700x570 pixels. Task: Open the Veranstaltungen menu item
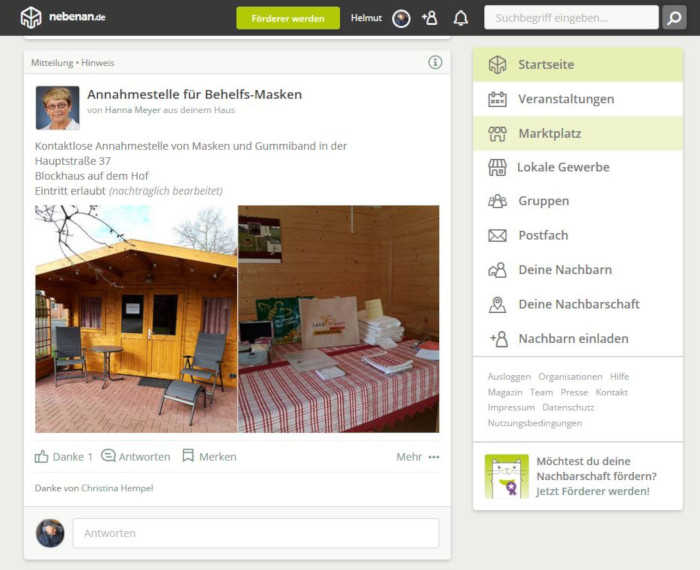coord(578,99)
